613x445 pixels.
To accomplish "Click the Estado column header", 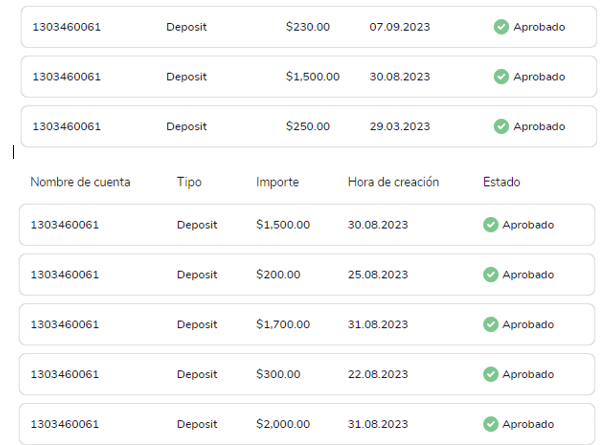I will coord(501,182).
